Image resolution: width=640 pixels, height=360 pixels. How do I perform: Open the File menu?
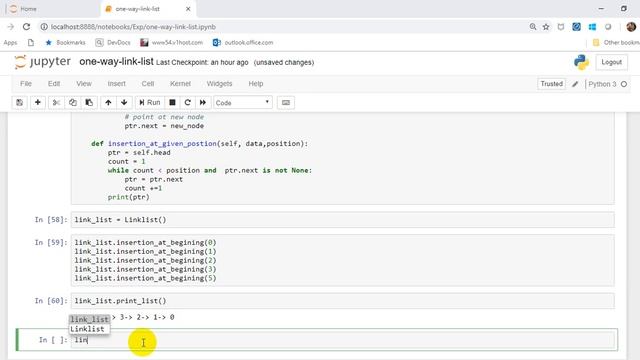[26, 84]
